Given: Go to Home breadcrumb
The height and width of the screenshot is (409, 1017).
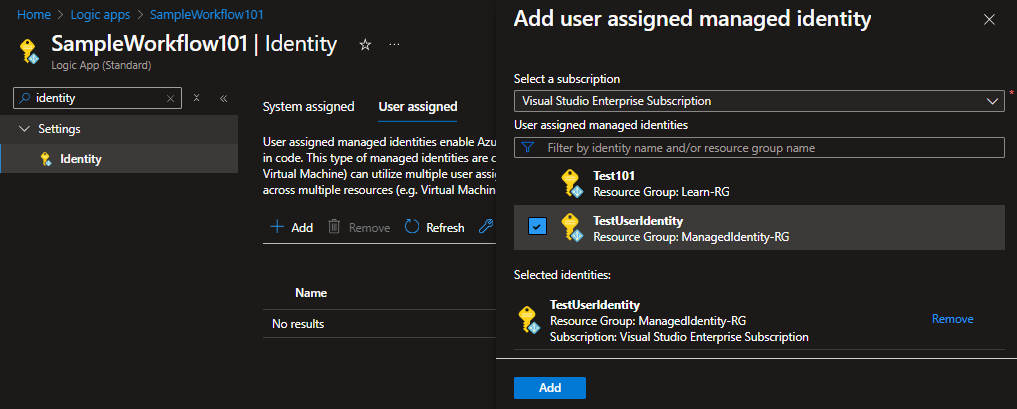Looking at the screenshot, I should tap(34, 14).
